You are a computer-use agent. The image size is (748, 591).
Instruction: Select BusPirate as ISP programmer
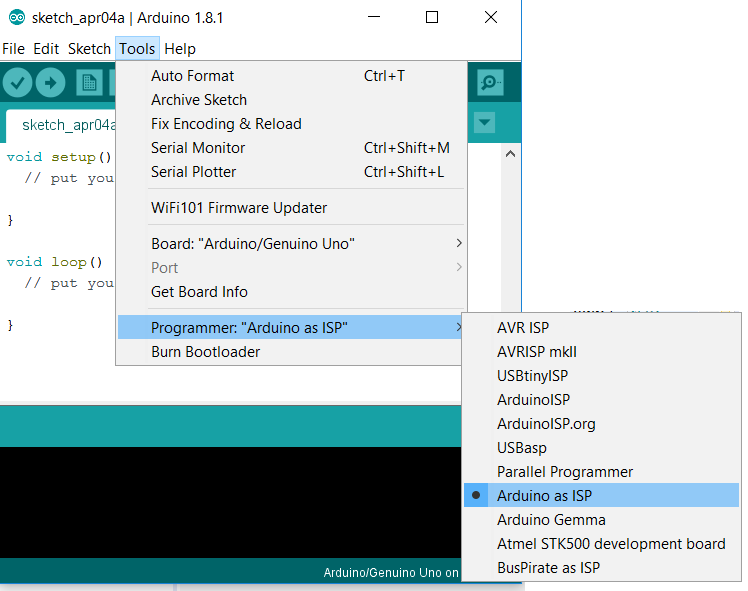(602, 568)
